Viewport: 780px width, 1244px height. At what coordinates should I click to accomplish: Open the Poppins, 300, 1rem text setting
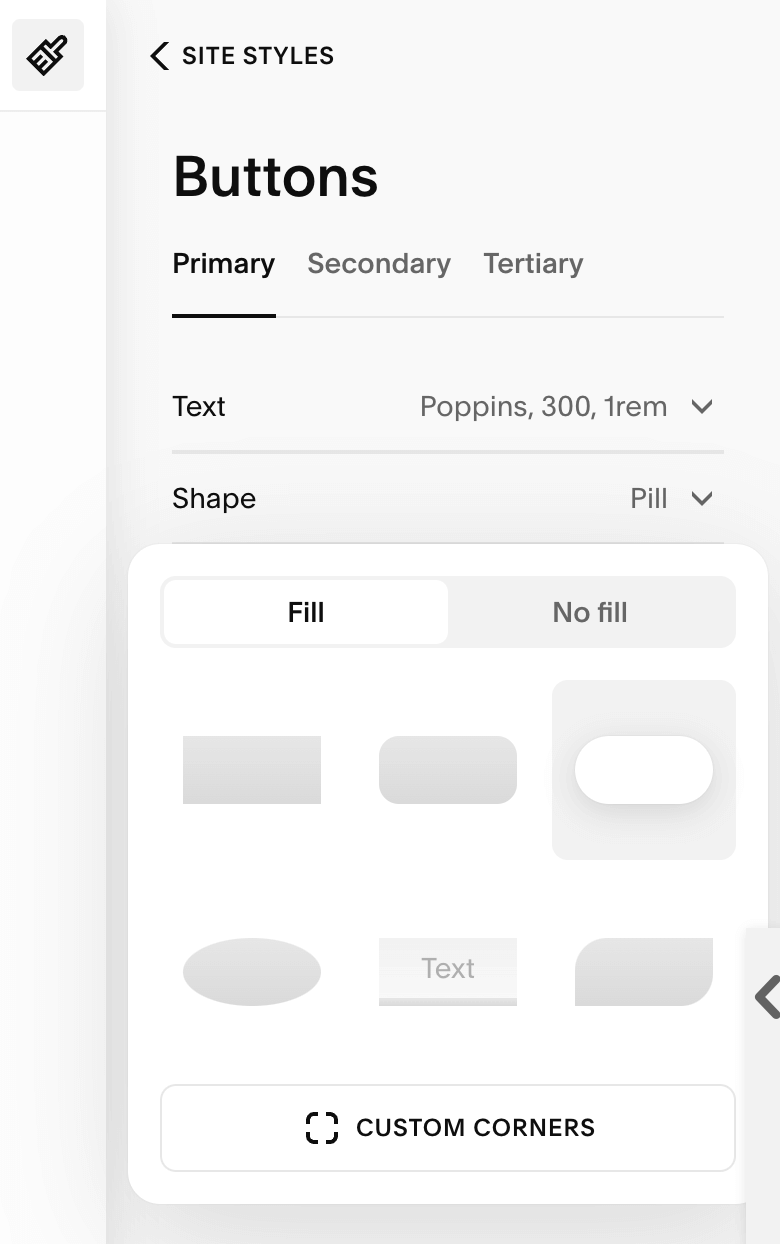pyautogui.click(x=543, y=407)
